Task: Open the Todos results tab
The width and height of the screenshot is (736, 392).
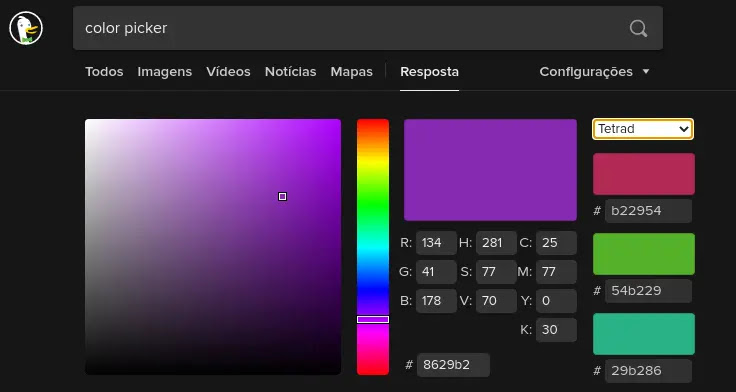Action: pyautogui.click(x=104, y=72)
